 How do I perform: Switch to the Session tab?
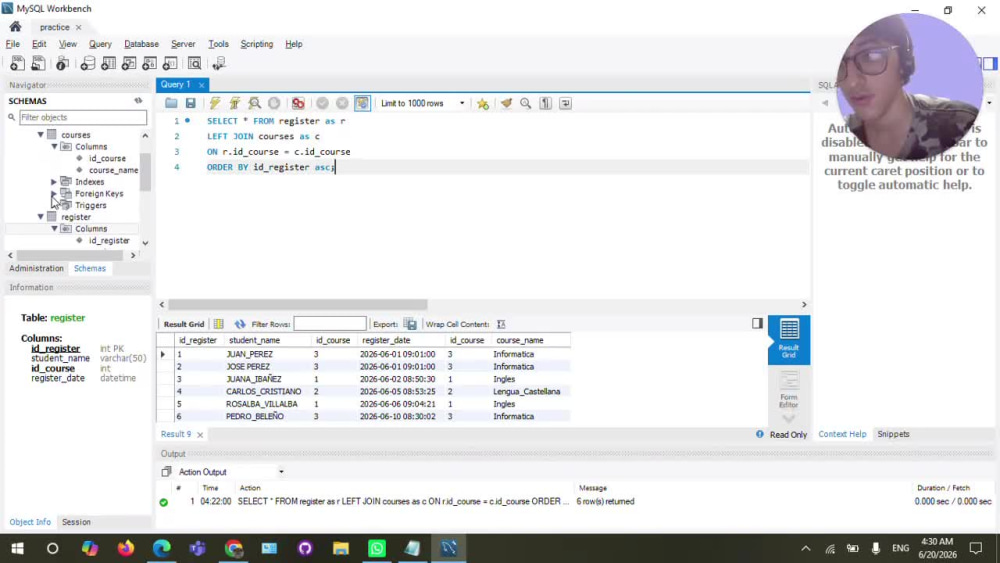coord(76,522)
